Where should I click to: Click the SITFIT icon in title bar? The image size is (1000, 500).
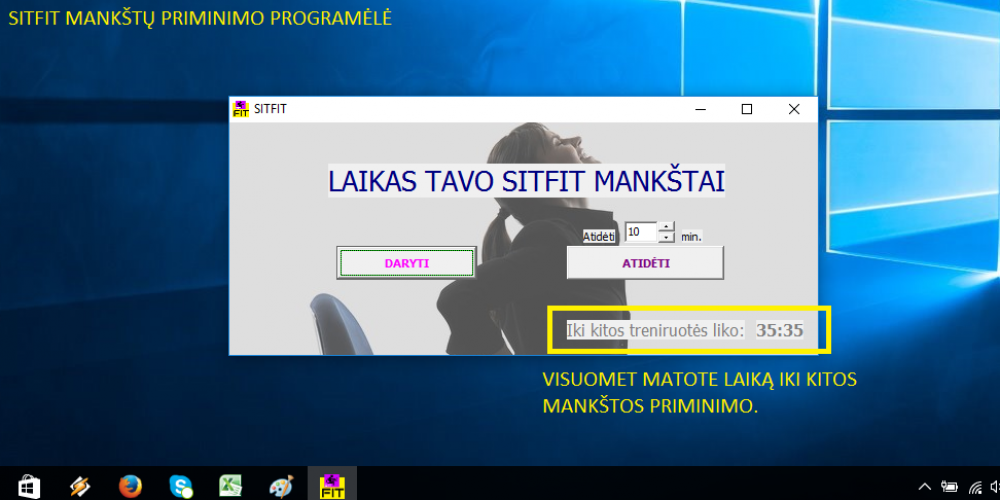click(240, 109)
